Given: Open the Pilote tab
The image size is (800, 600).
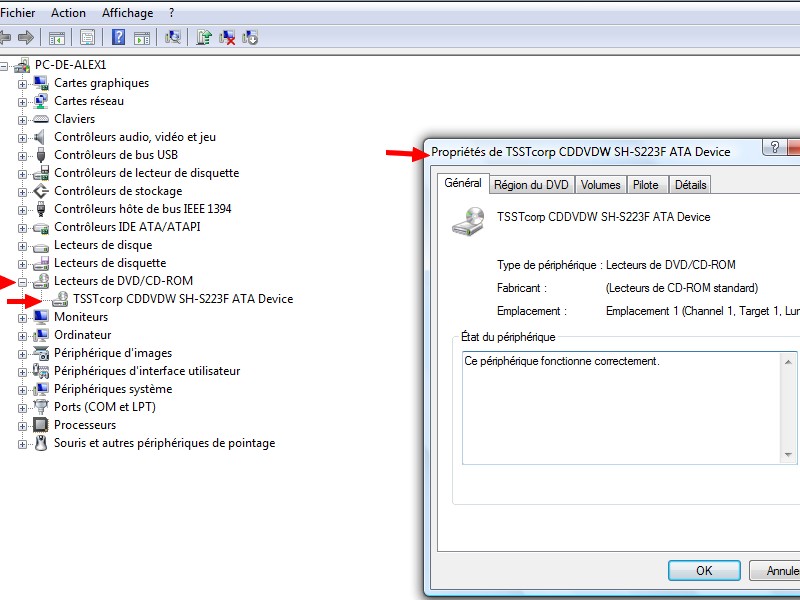Looking at the screenshot, I should pyautogui.click(x=645, y=185).
